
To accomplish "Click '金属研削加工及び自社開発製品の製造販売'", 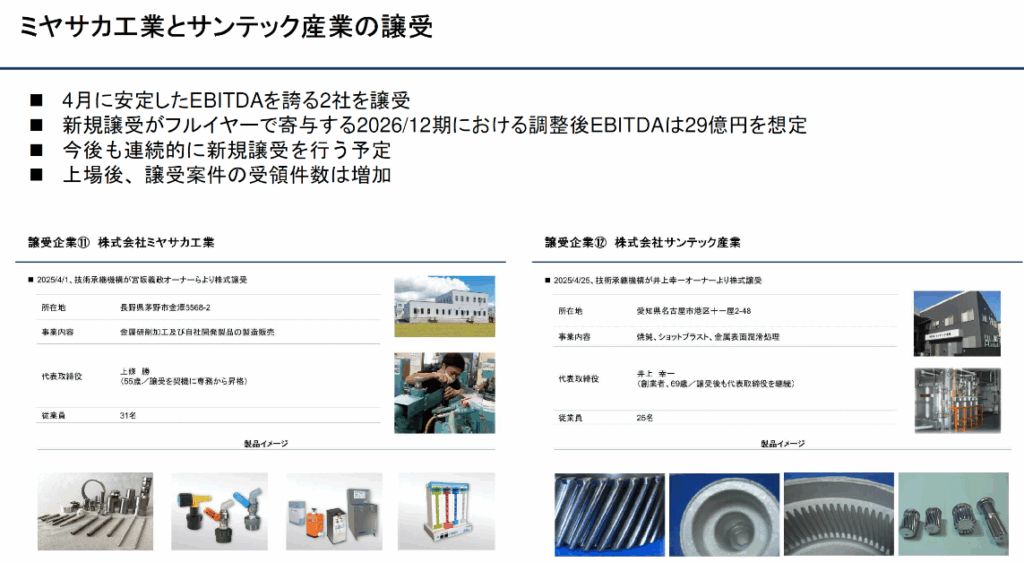I will 197,332.
